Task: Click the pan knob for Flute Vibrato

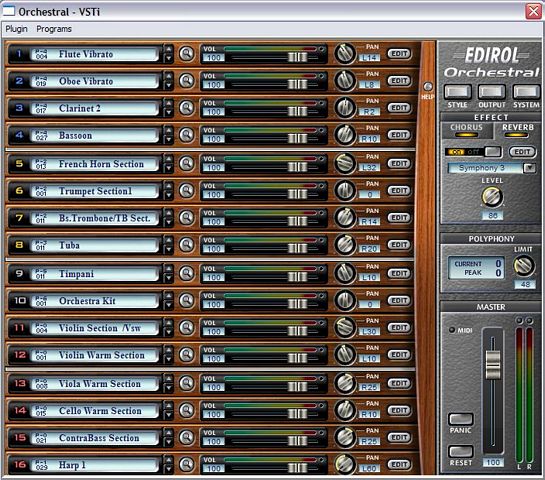Action: tap(345, 54)
